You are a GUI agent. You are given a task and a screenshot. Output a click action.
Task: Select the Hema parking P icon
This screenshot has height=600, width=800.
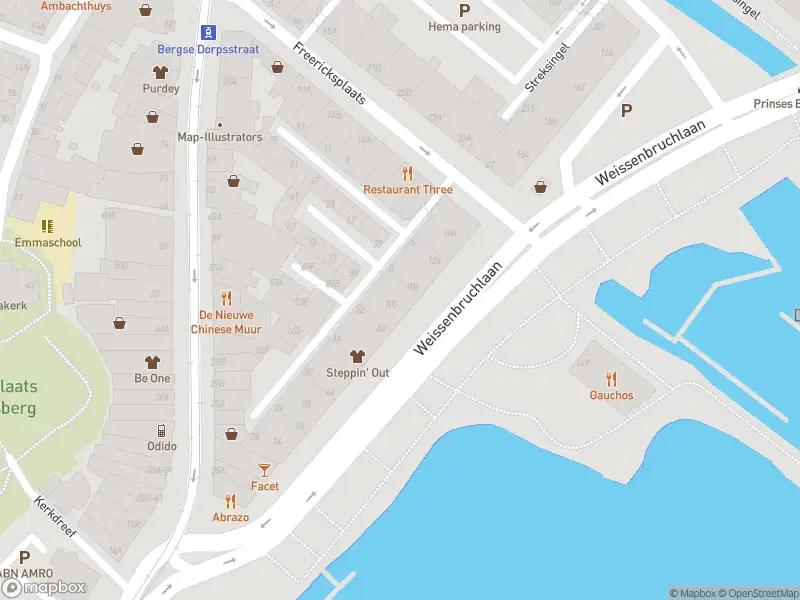coord(464,11)
